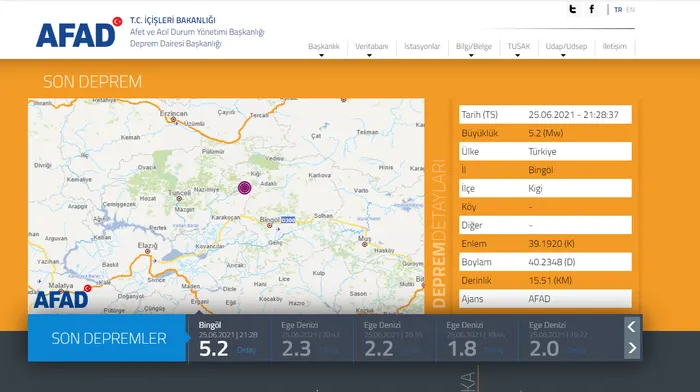Click the SON DEPREMLER blue button

(x=107, y=338)
